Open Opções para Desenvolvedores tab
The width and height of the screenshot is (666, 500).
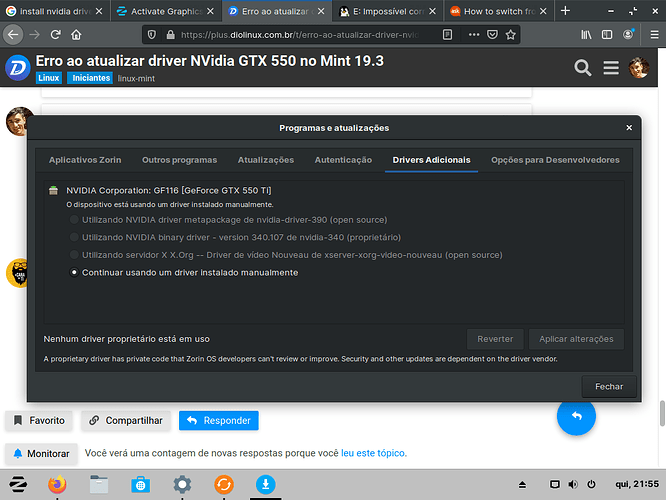(x=555, y=160)
